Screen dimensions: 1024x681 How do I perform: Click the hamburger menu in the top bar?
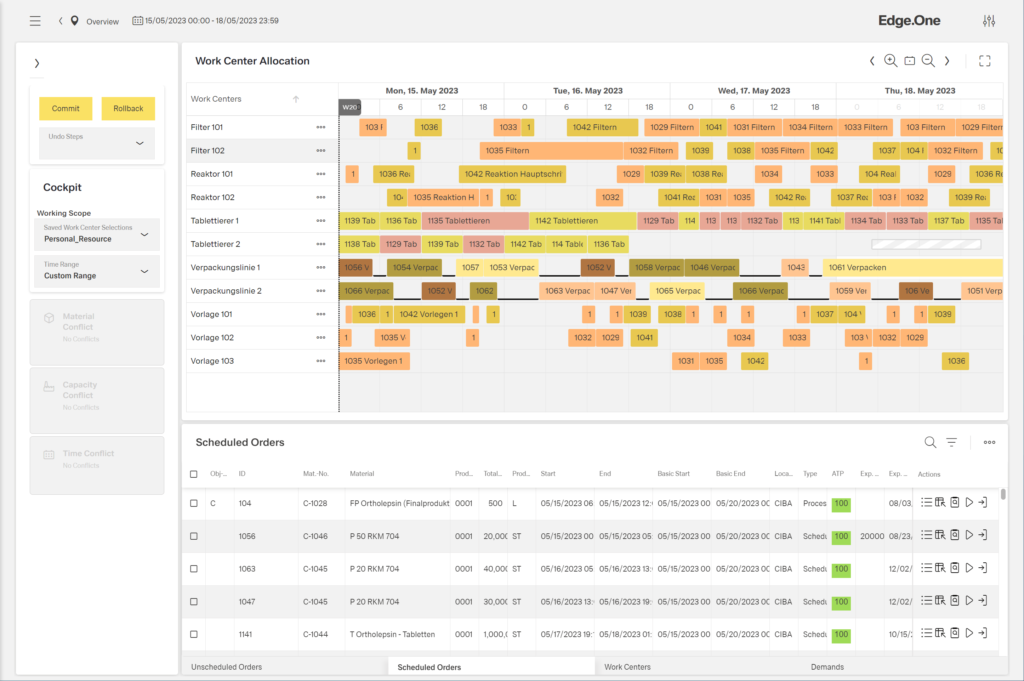pos(34,20)
